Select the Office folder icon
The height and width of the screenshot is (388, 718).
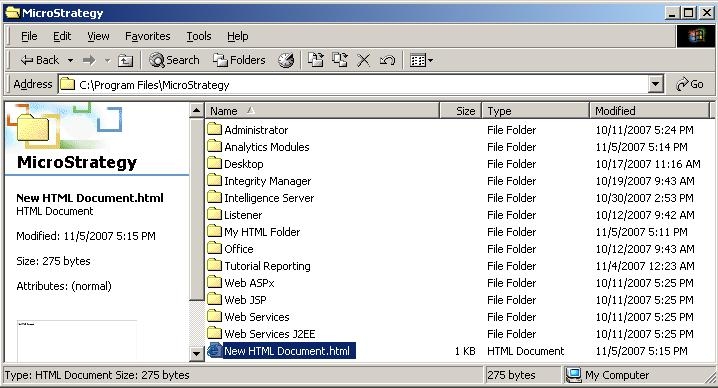(214, 248)
